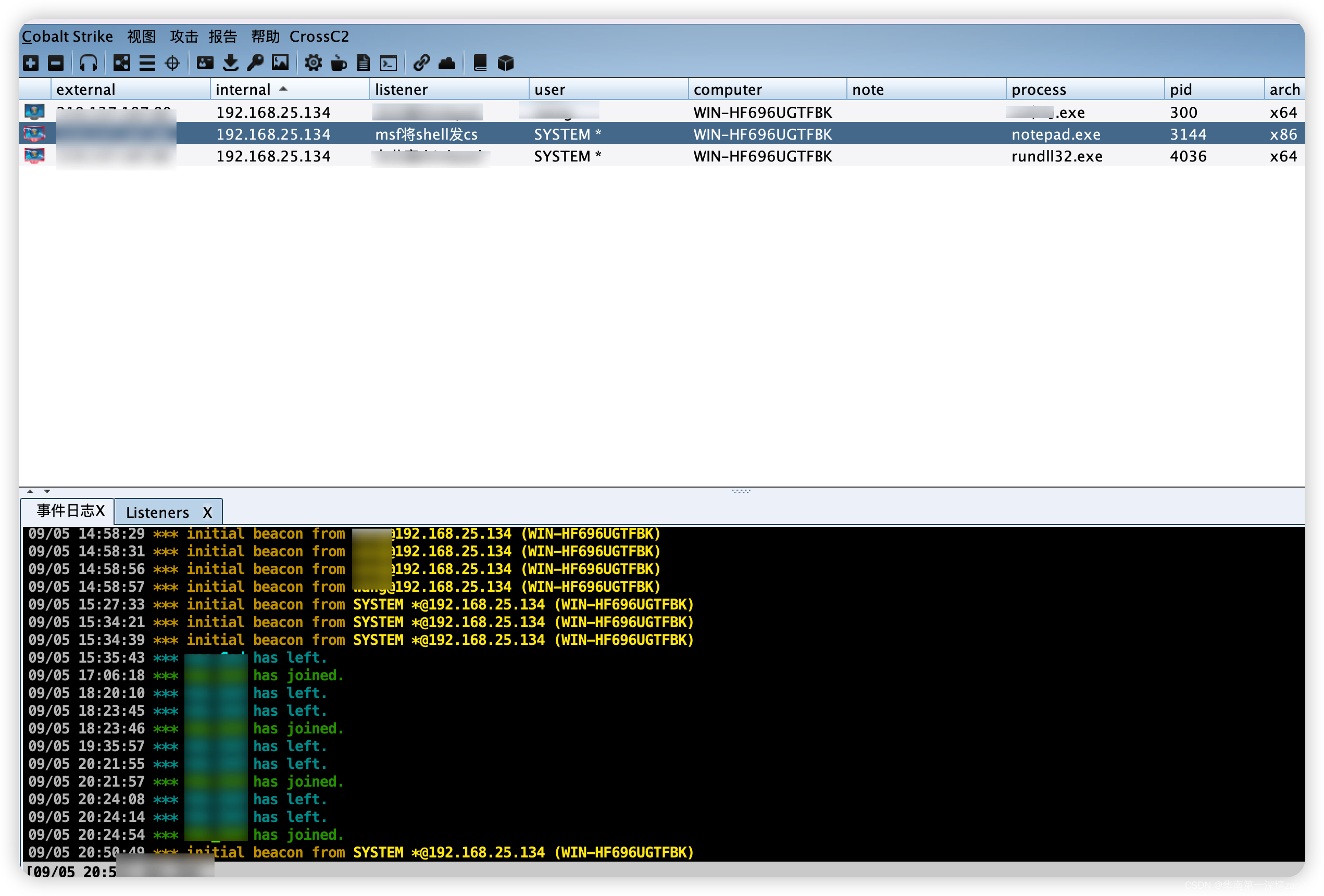View logged keystrokes via key icon
The width and height of the screenshot is (1324, 896).
(255, 63)
